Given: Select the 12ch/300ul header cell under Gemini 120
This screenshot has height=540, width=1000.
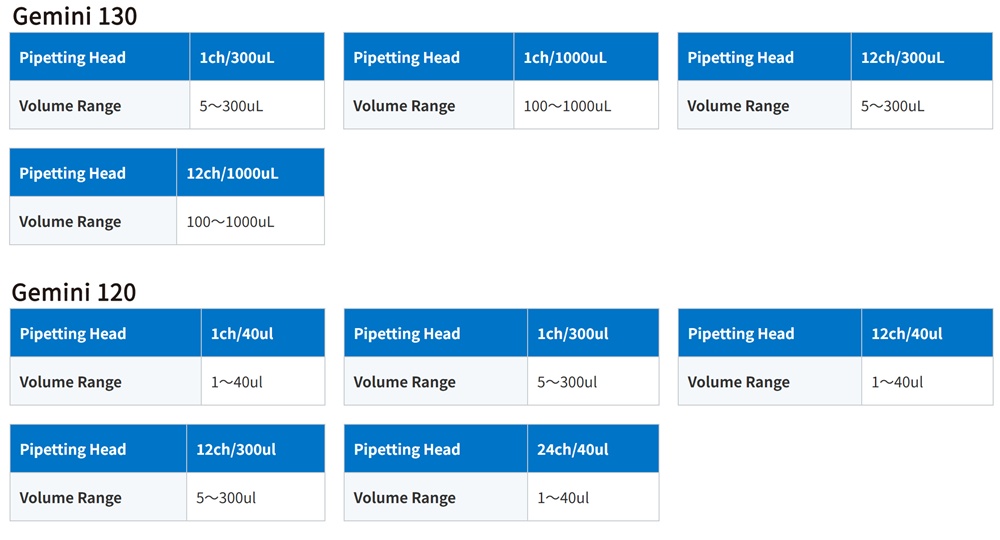Looking at the screenshot, I should tap(256, 449).
